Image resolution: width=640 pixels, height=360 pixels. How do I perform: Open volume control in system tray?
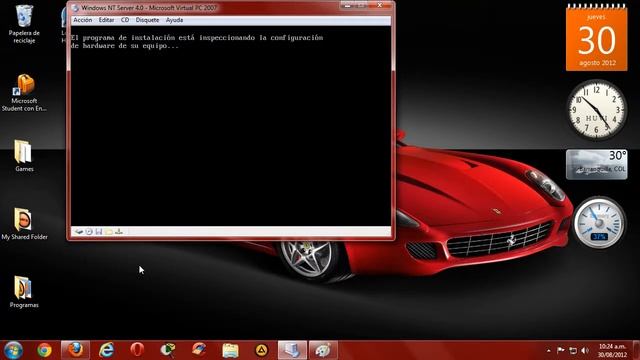tap(585, 350)
